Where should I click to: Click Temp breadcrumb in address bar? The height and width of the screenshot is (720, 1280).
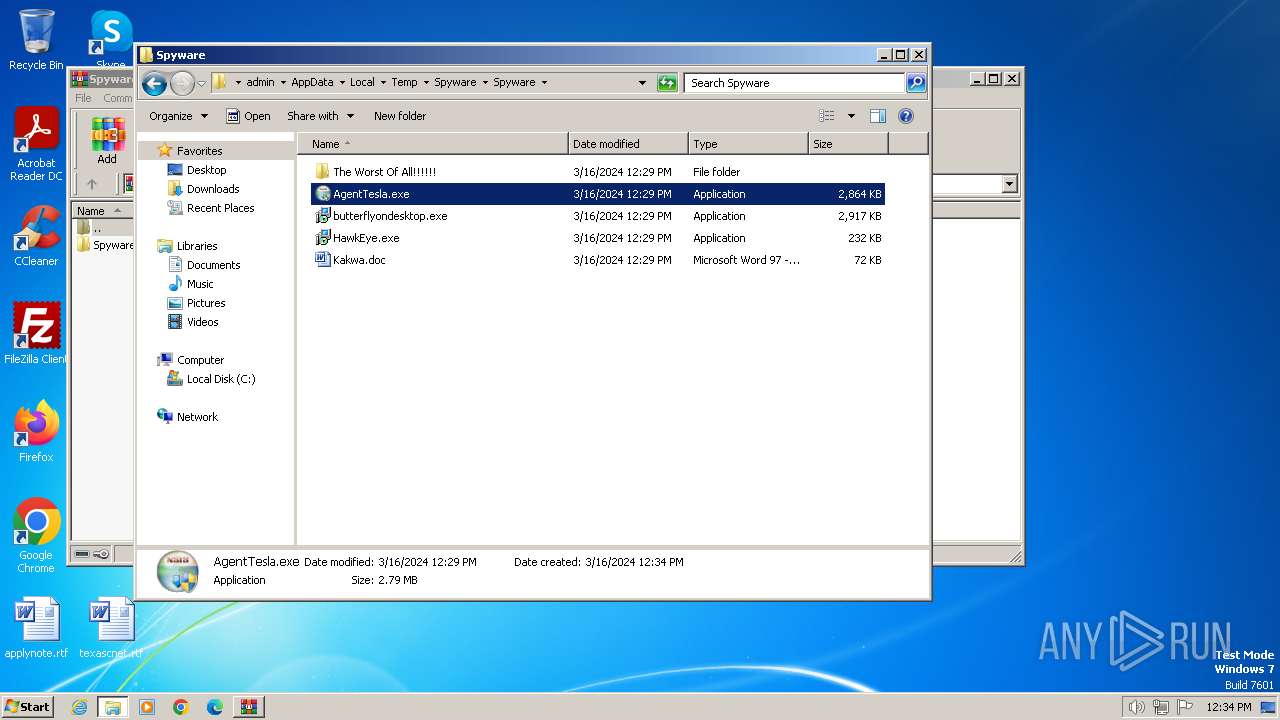click(x=404, y=82)
